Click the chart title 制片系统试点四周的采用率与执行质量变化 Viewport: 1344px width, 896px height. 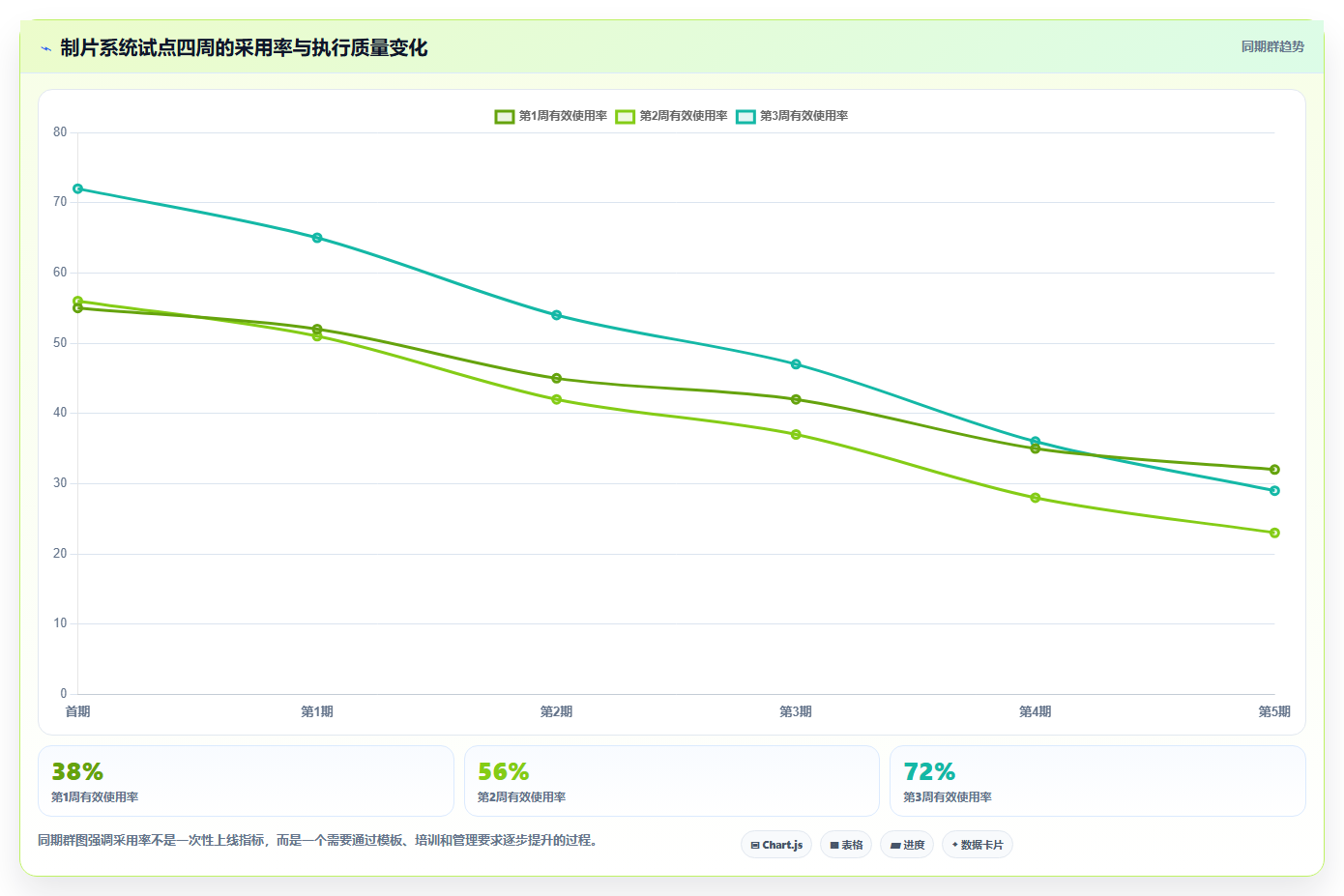point(244,48)
